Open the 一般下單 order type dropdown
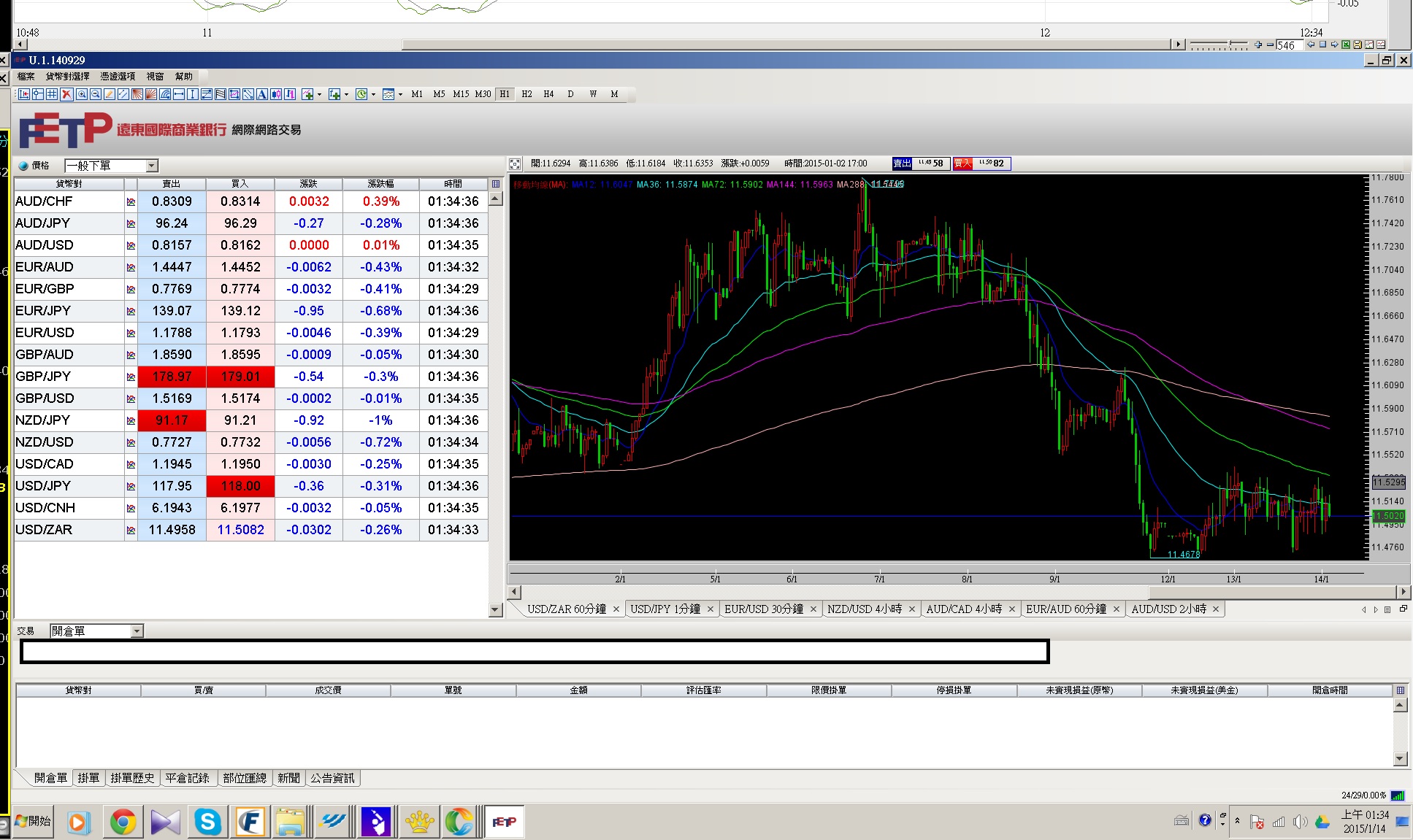 coord(152,166)
